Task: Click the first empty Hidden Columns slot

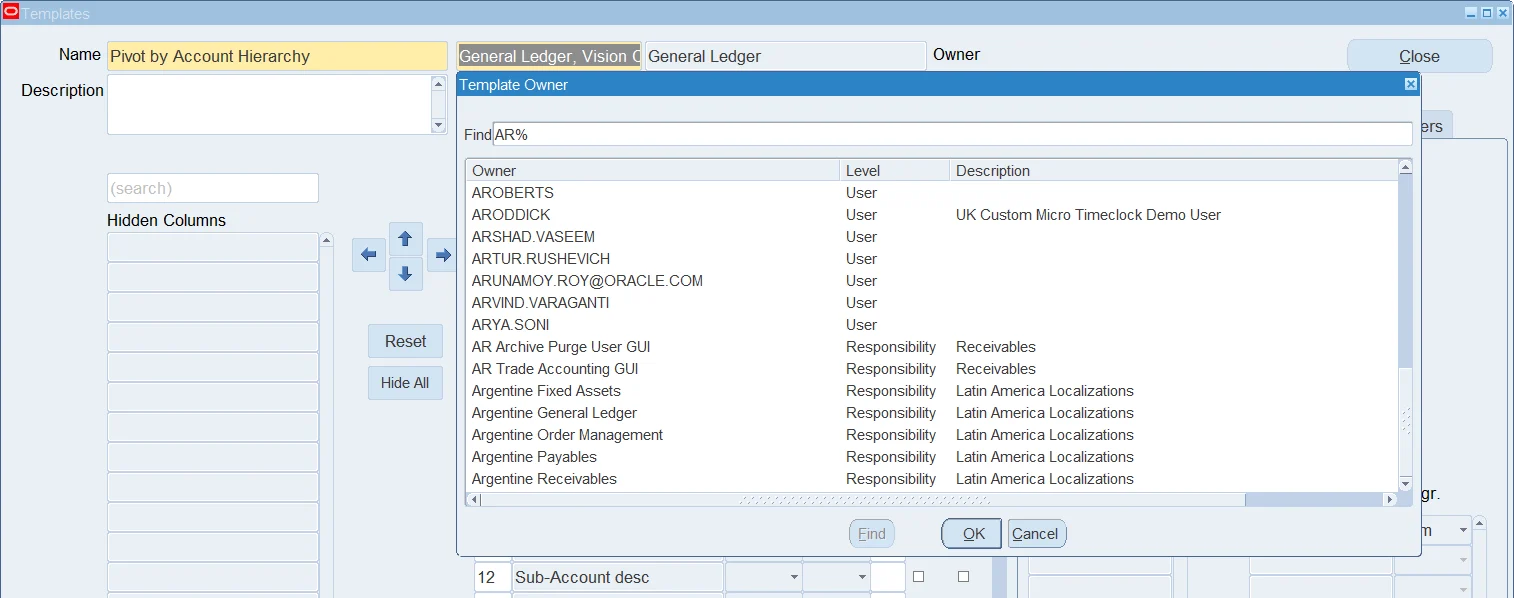Action: 213,247
